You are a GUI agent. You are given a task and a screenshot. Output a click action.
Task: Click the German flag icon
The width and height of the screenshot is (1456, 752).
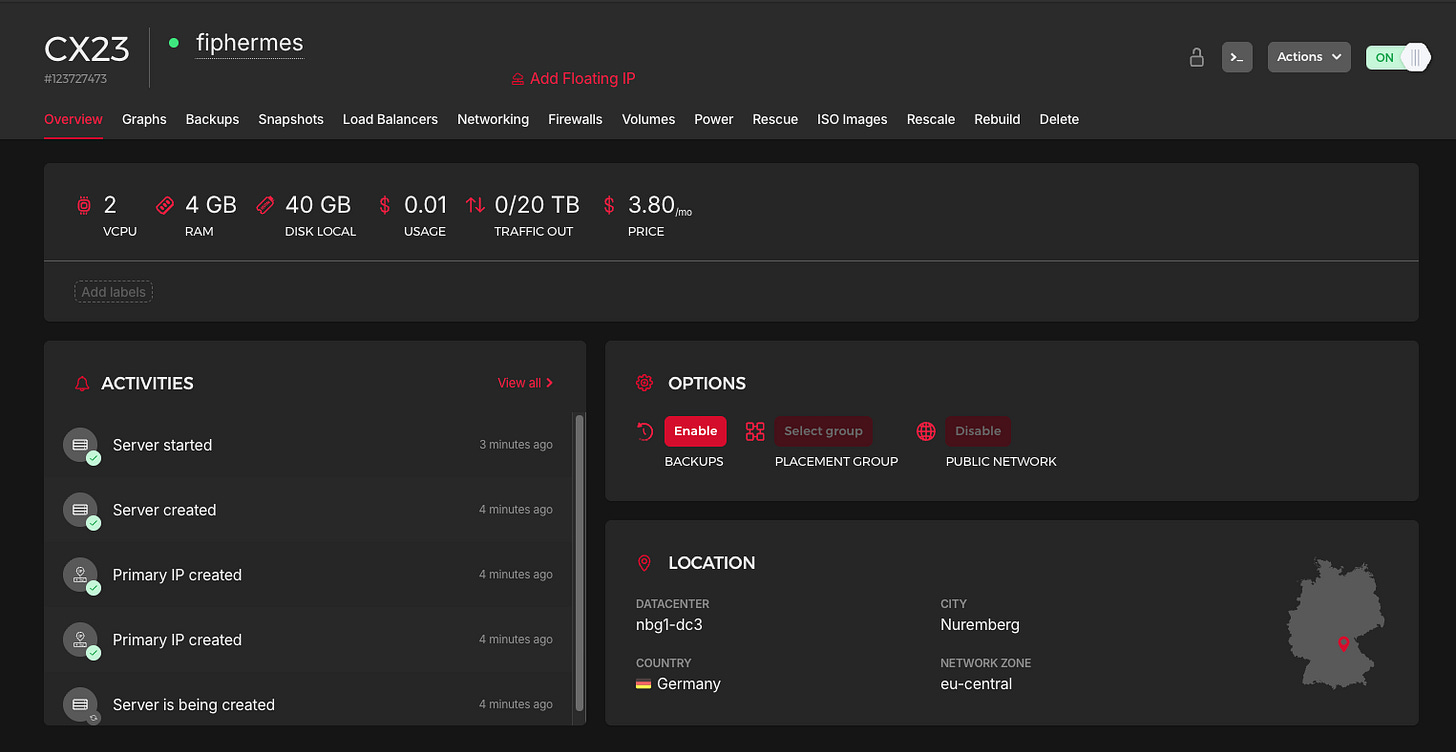pyautogui.click(x=644, y=684)
